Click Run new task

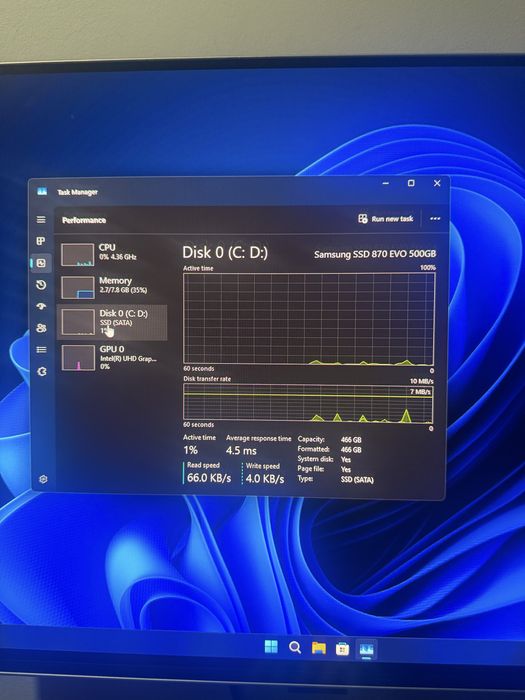386,219
